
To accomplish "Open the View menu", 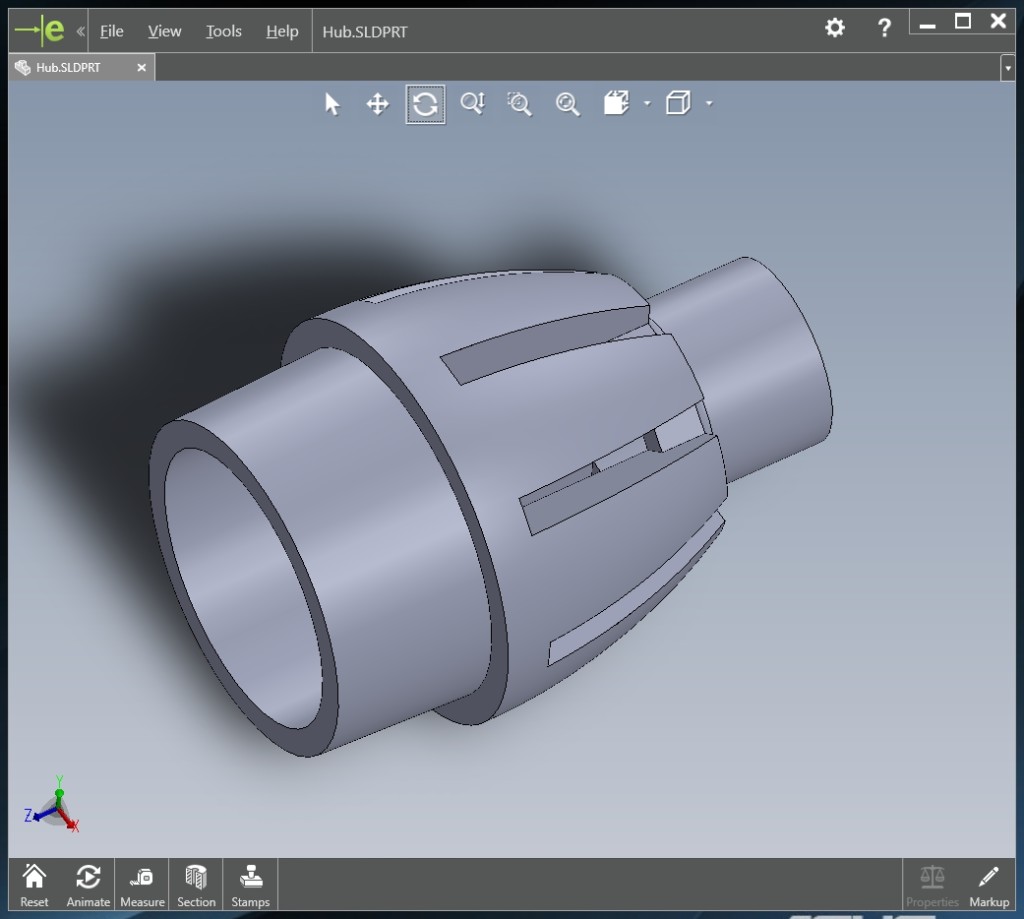I will [x=165, y=31].
